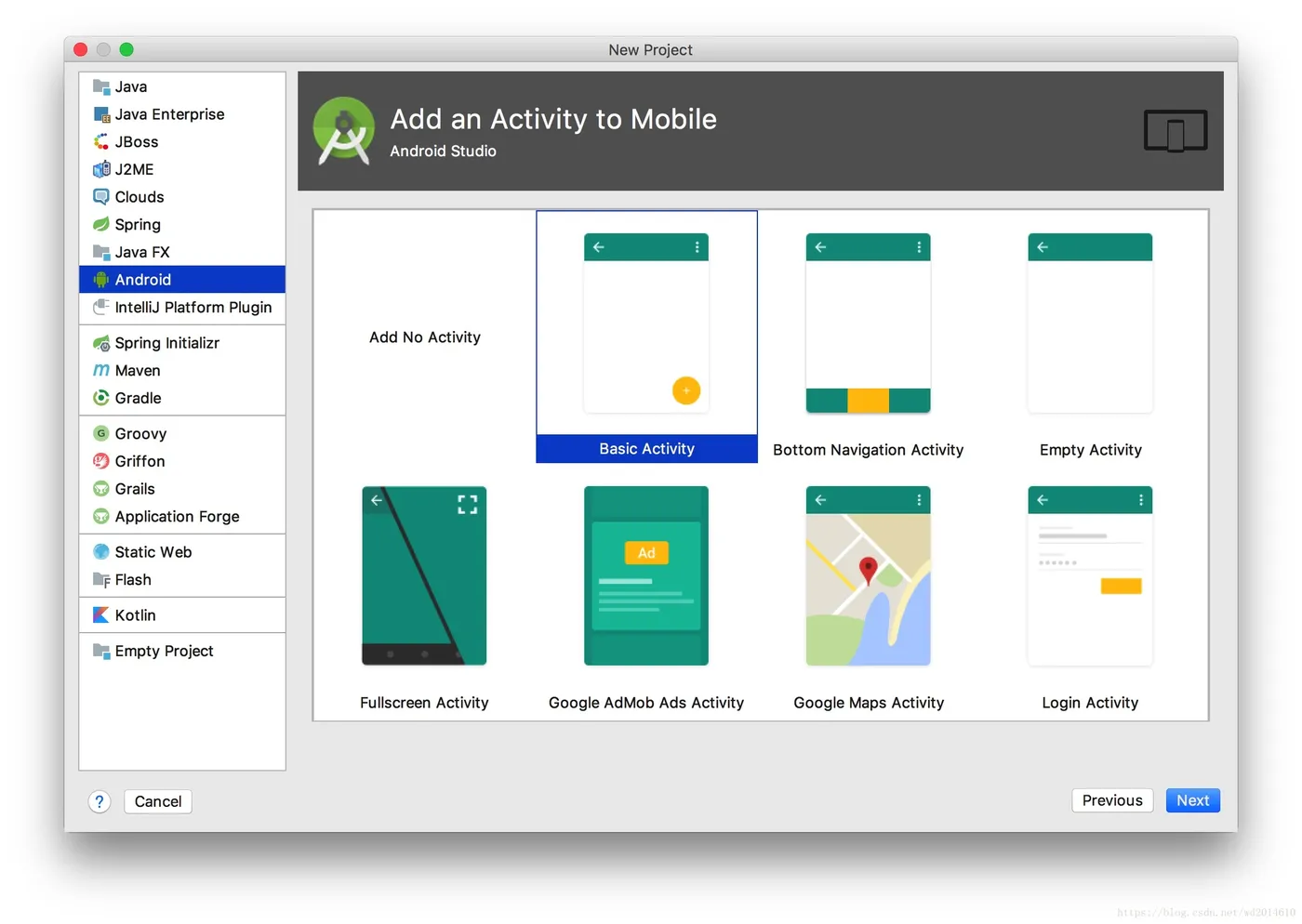Select the Application Forge text label
Image resolution: width=1302 pixels, height=924 pixels.
(178, 516)
